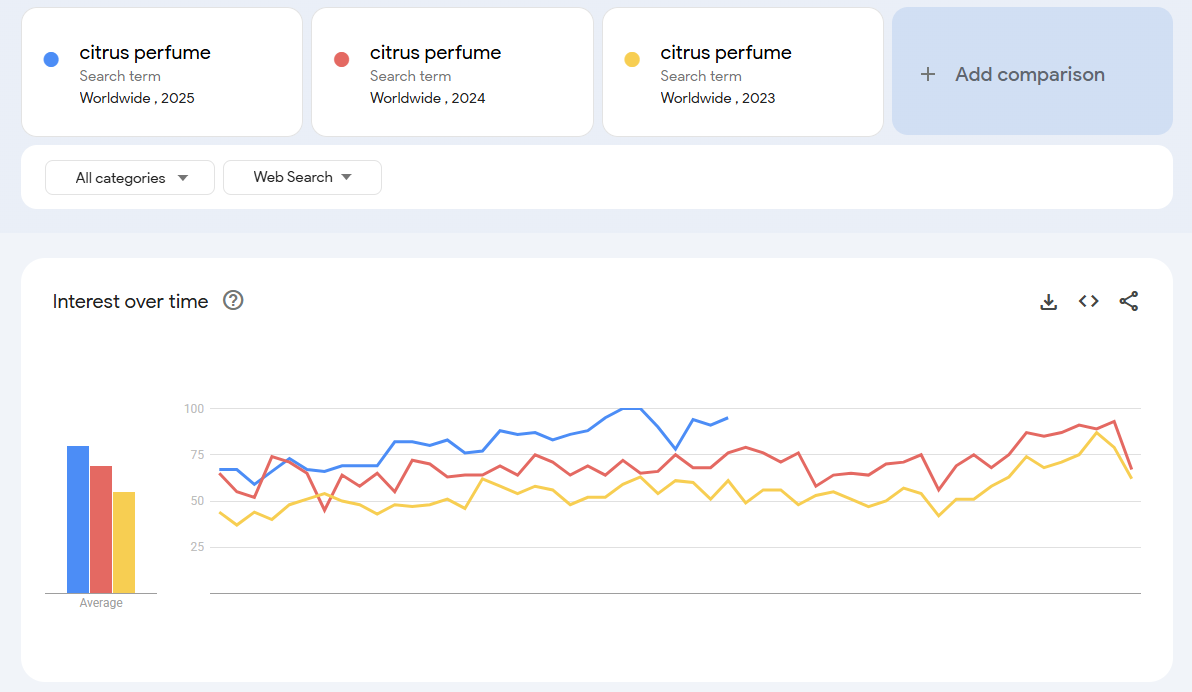The height and width of the screenshot is (692, 1192).
Task: Click the Worldwide, 2025 filter text
Action: tap(137, 98)
